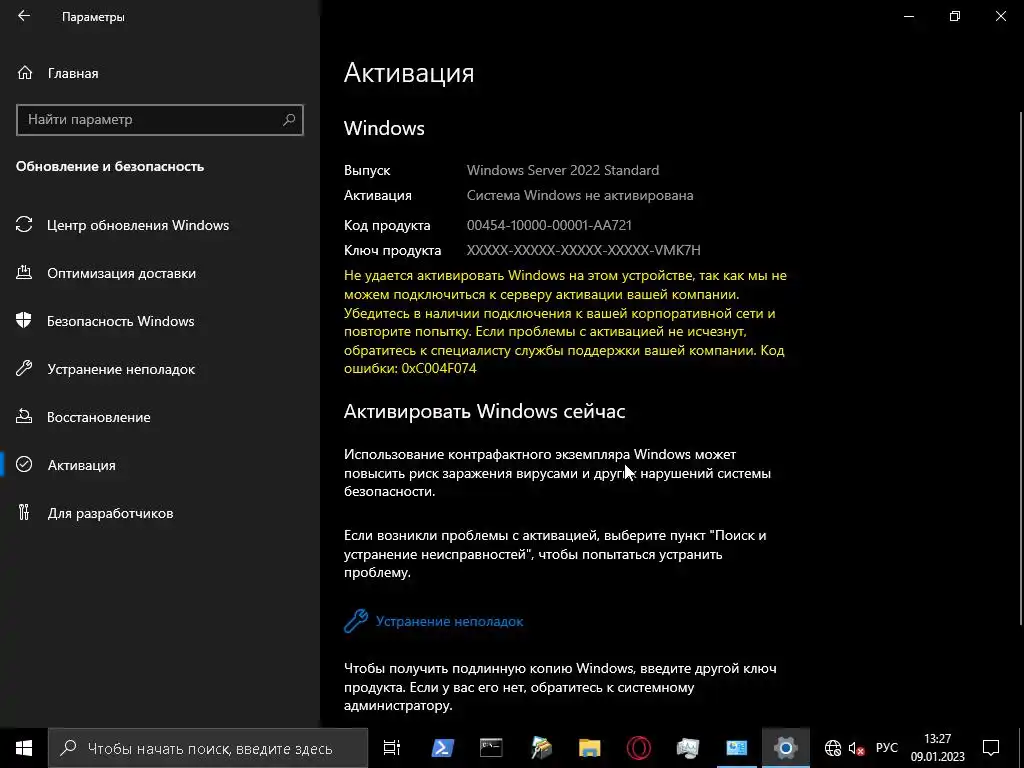Select Активация in the sidebar
1024x768 pixels.
[82, 466]
